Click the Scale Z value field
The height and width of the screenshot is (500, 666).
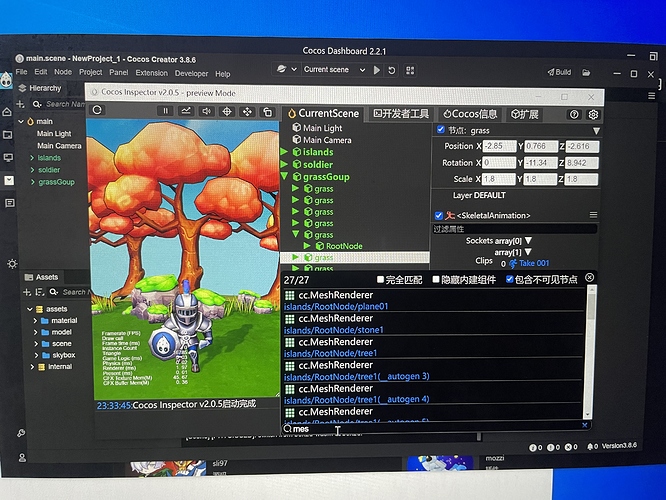pyautogui.click(x=581, y=179)
